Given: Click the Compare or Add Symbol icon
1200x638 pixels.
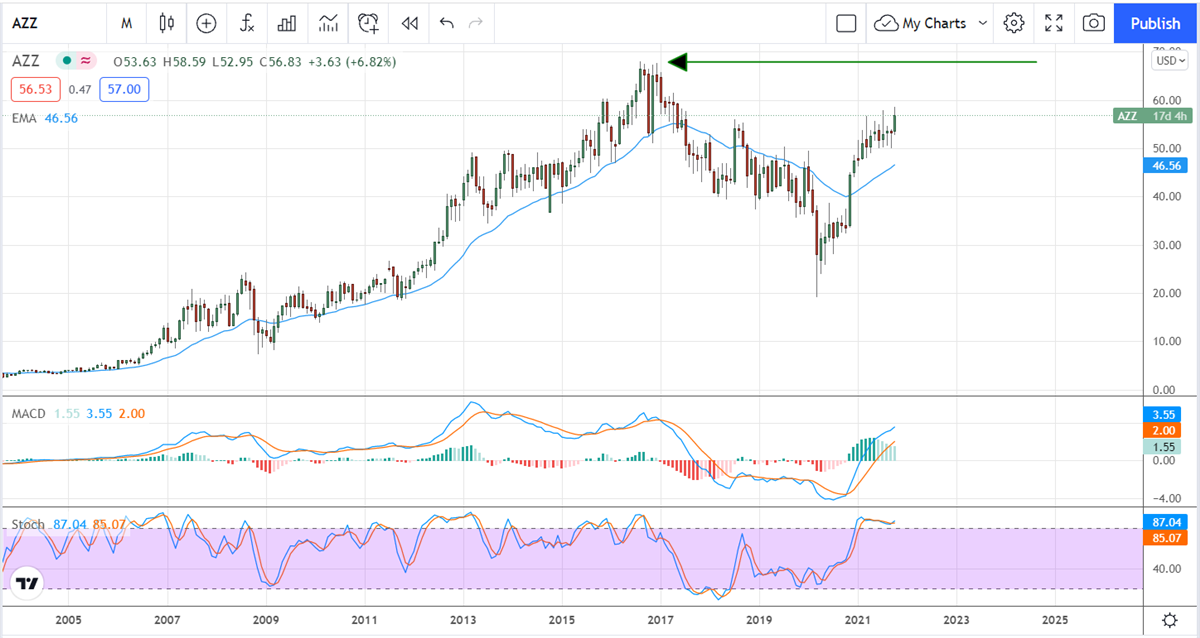Looking at the screenshot, I should click(x=206, y=22).
